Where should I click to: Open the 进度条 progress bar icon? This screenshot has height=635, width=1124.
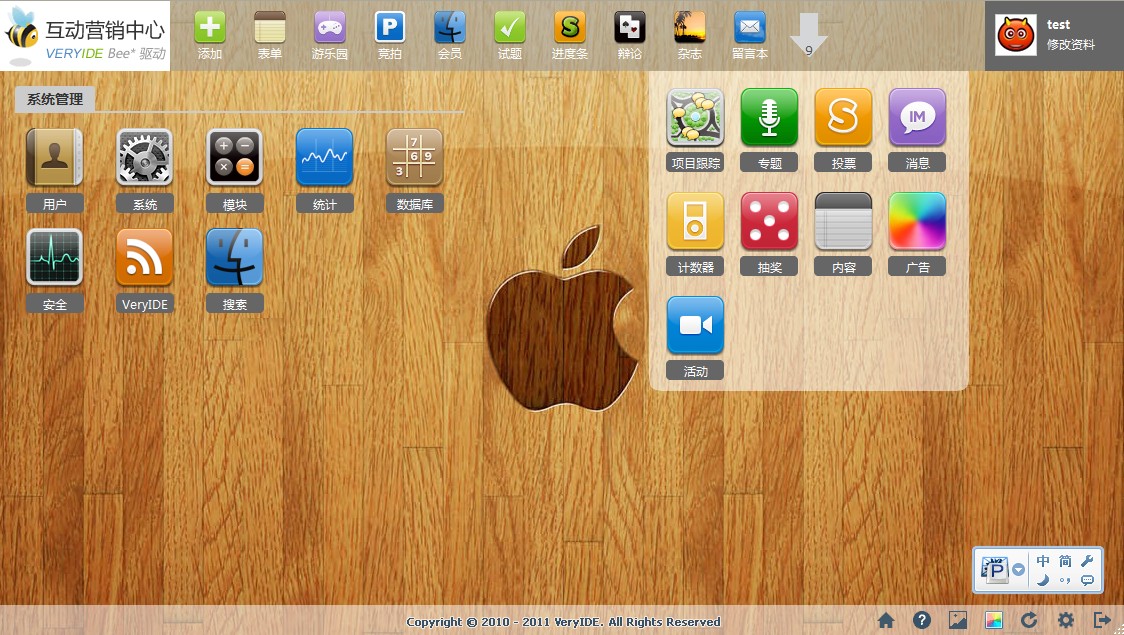[570, 28]
